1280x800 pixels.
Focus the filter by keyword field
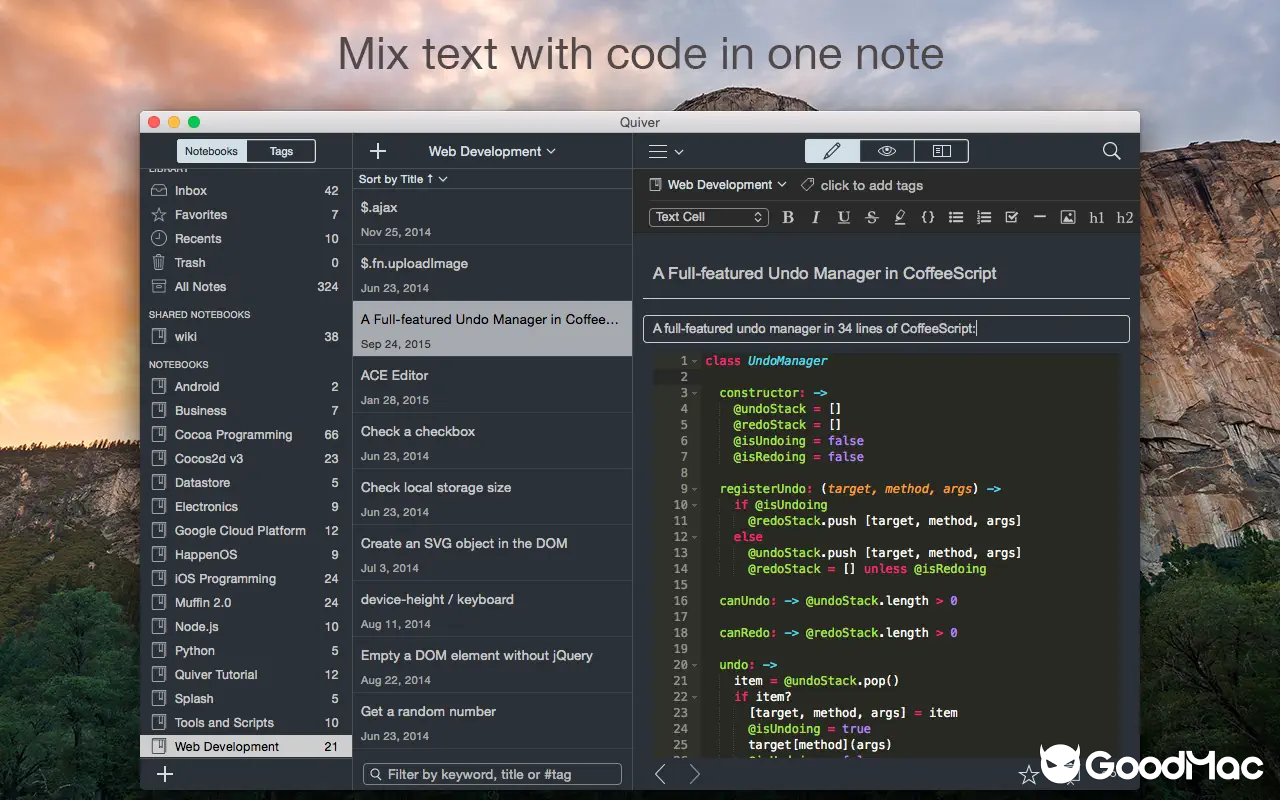pyautogui.click(x=492, y=774)
